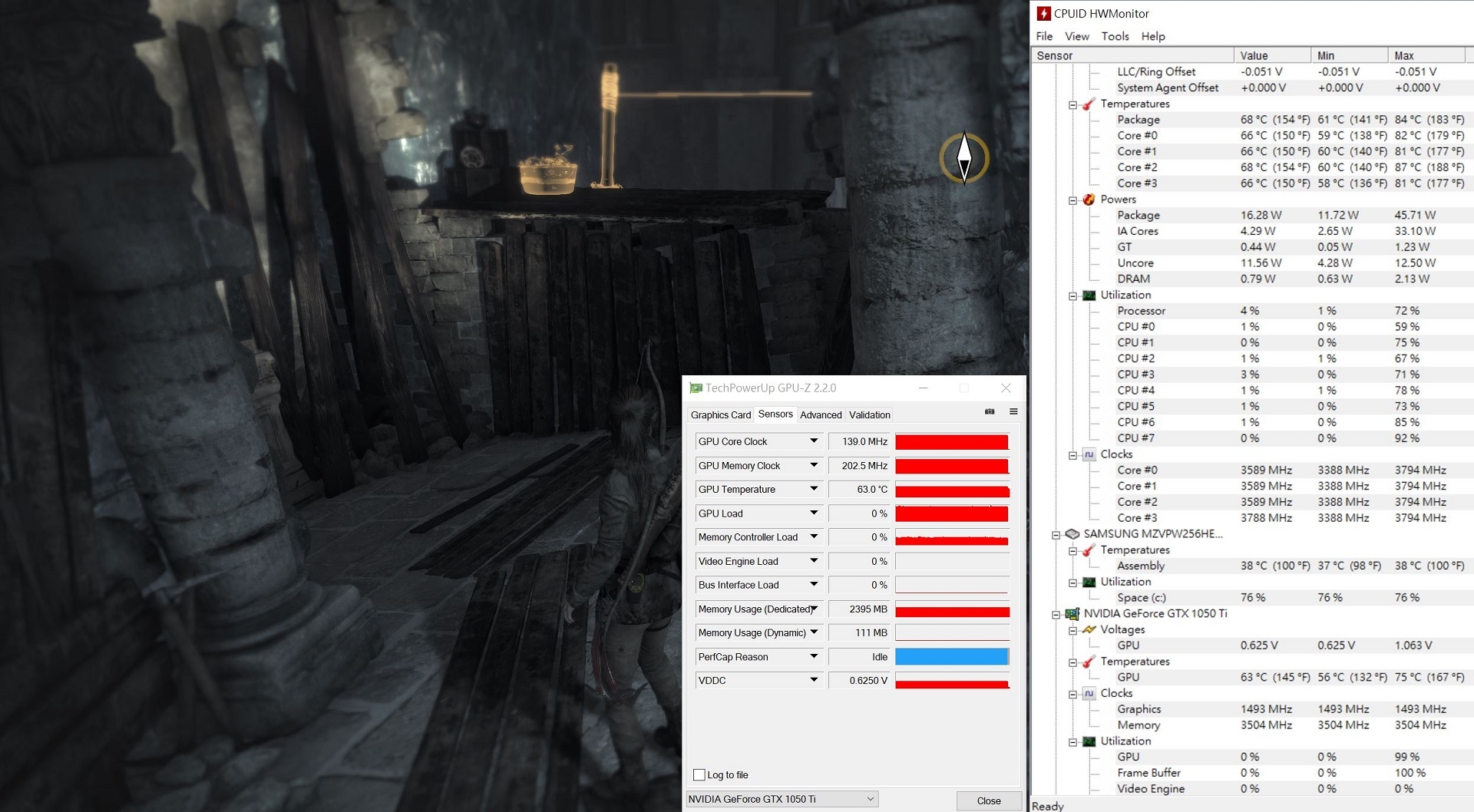Click the 63.0 °C GPU temperature value field

coord(859,490)
